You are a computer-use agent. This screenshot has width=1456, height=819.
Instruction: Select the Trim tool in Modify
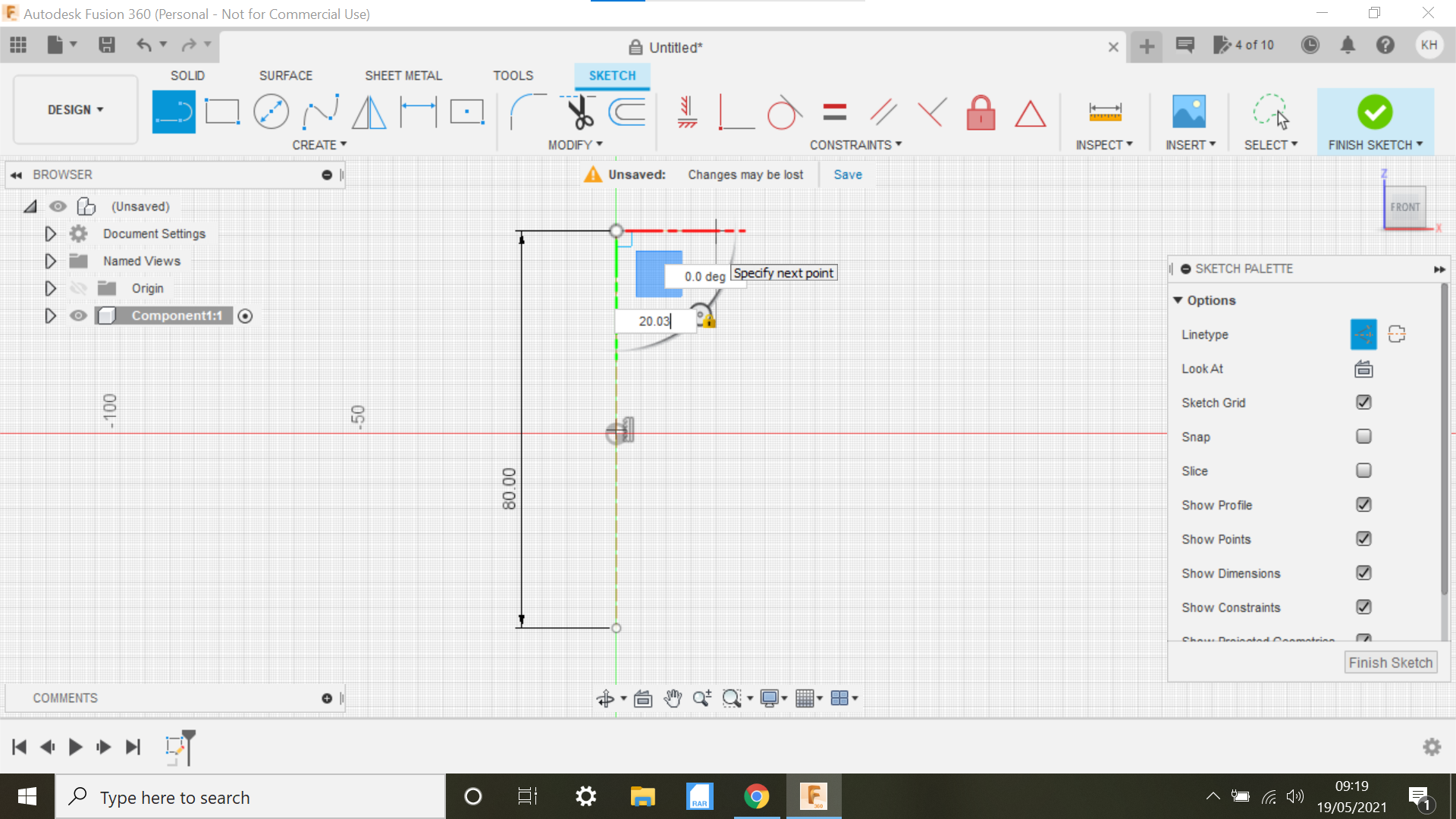tap(578, 111)
